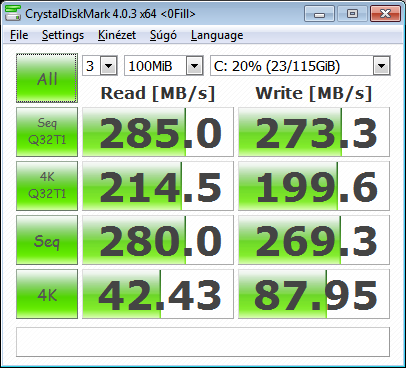This screenshot has height=368, width=406.
Task: Click the 269.3 Seq write result
Action: (x=314, y=240)
